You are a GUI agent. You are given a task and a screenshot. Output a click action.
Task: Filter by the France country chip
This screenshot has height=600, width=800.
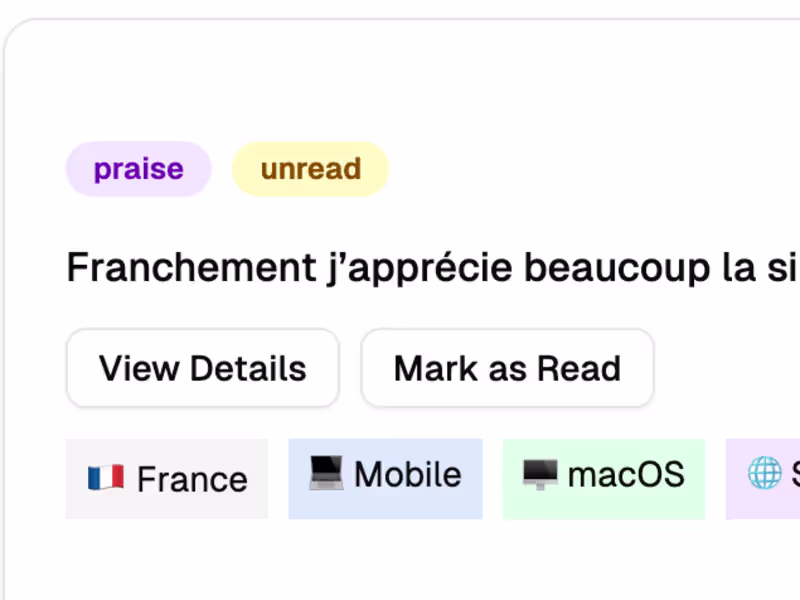(167, 479)
